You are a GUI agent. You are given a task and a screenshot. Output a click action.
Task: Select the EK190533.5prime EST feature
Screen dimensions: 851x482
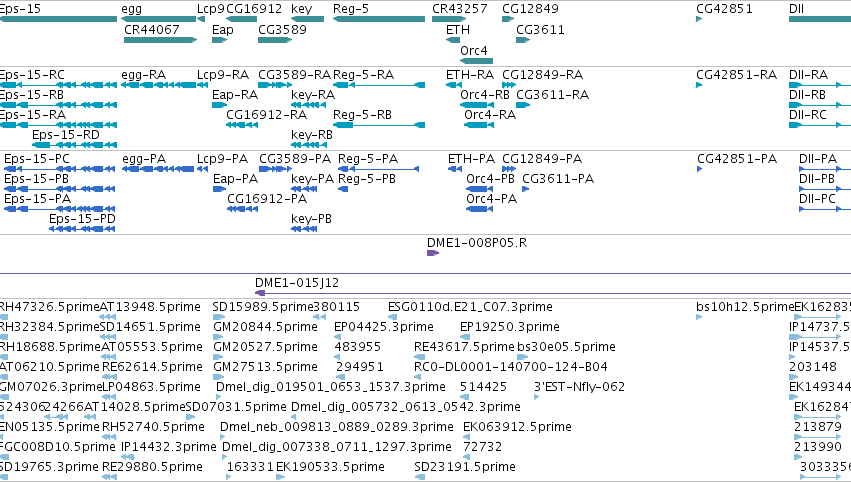(280, 477)
